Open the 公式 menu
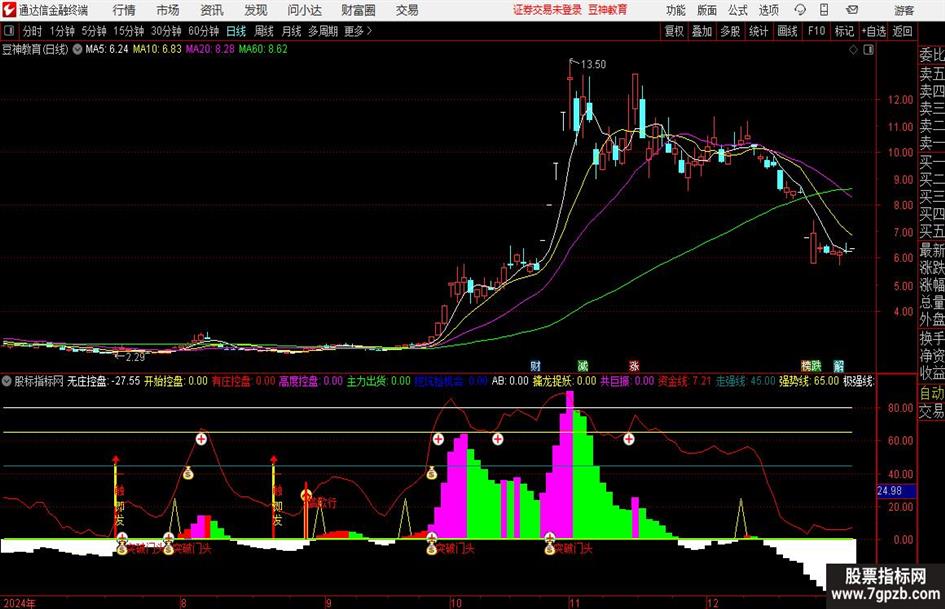Screen dimensions: 945x609 point(738,10)
